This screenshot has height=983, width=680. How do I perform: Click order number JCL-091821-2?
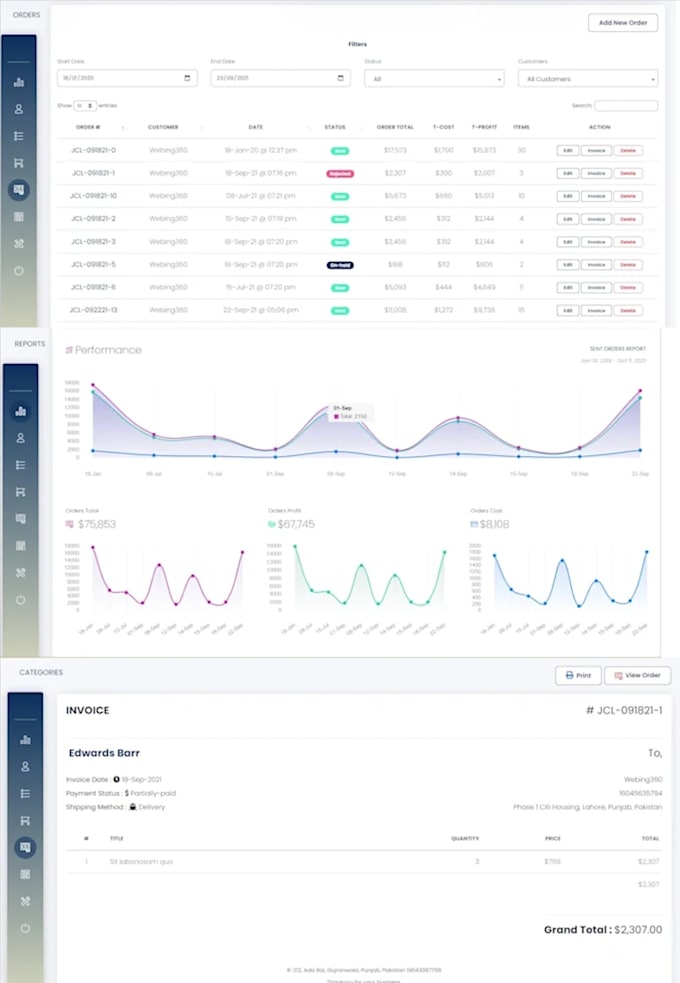click(93, 219)
